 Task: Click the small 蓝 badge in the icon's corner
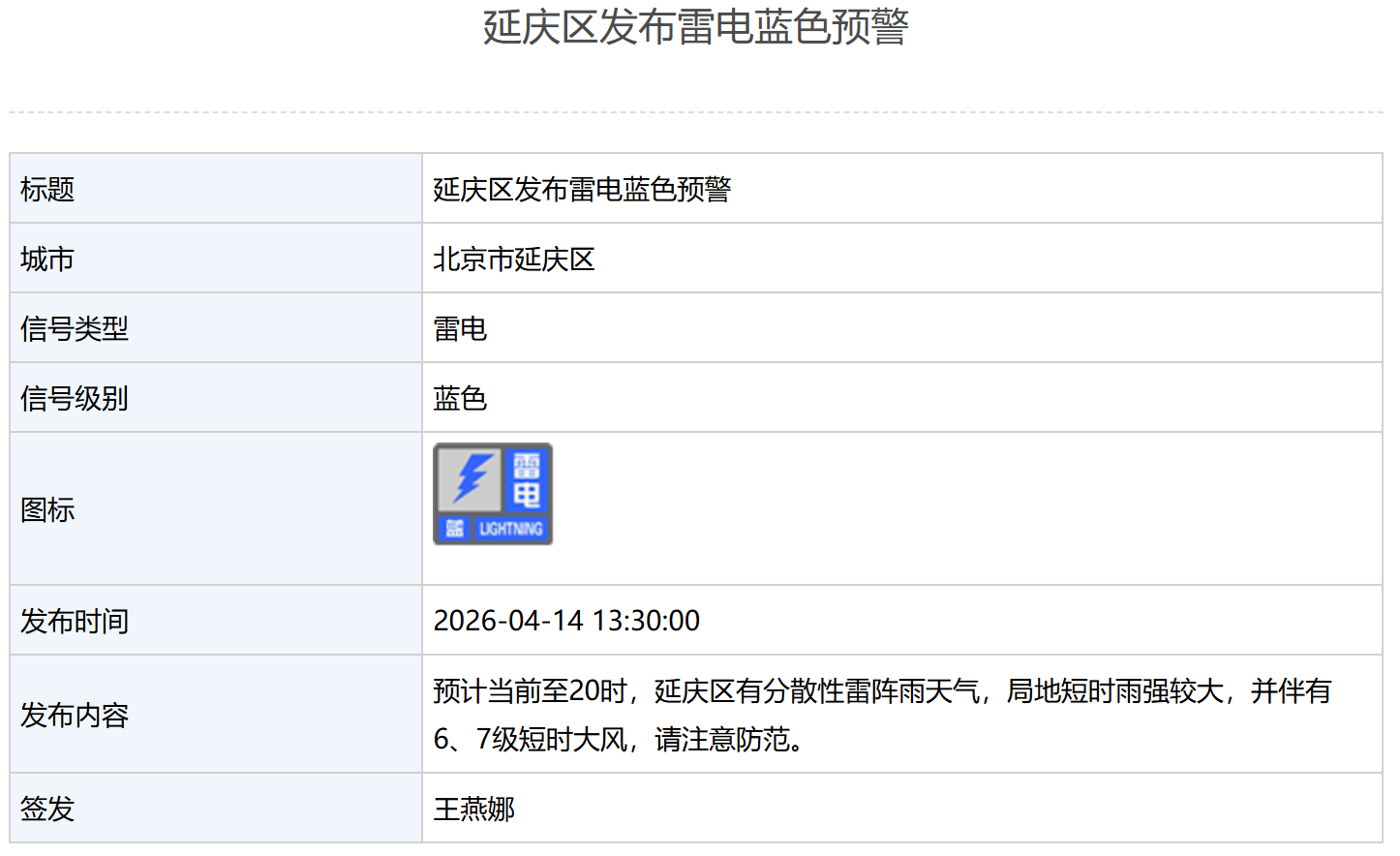[453, 529]
